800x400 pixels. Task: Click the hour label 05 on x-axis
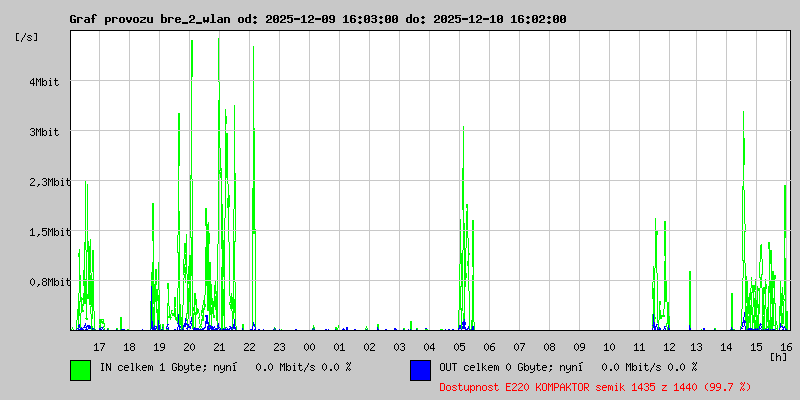(460, 347)
